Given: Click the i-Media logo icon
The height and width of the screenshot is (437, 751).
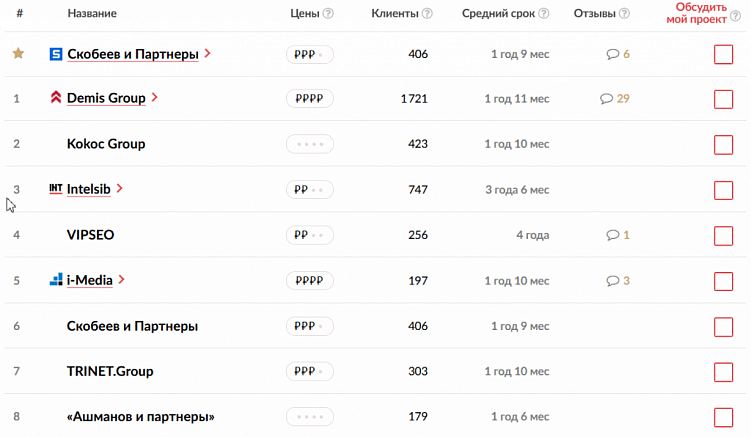Looking at the screenshot, I should click(56, 280).
